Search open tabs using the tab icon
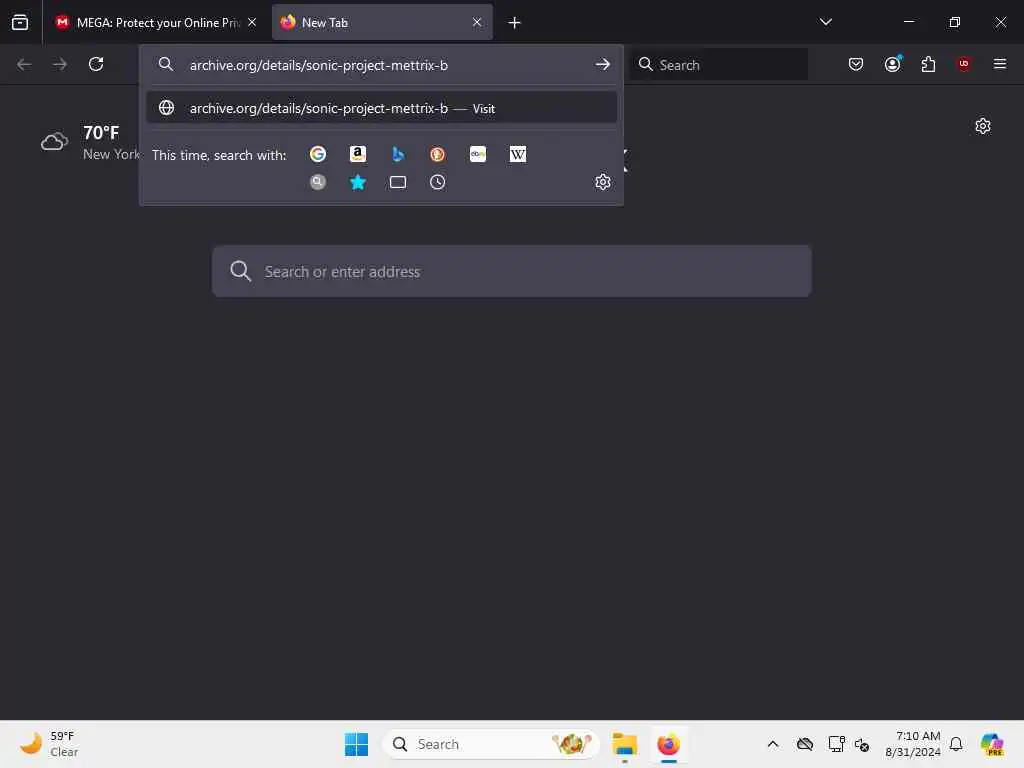The width and height of the screenshot is (1024, 768). point(398,182)
